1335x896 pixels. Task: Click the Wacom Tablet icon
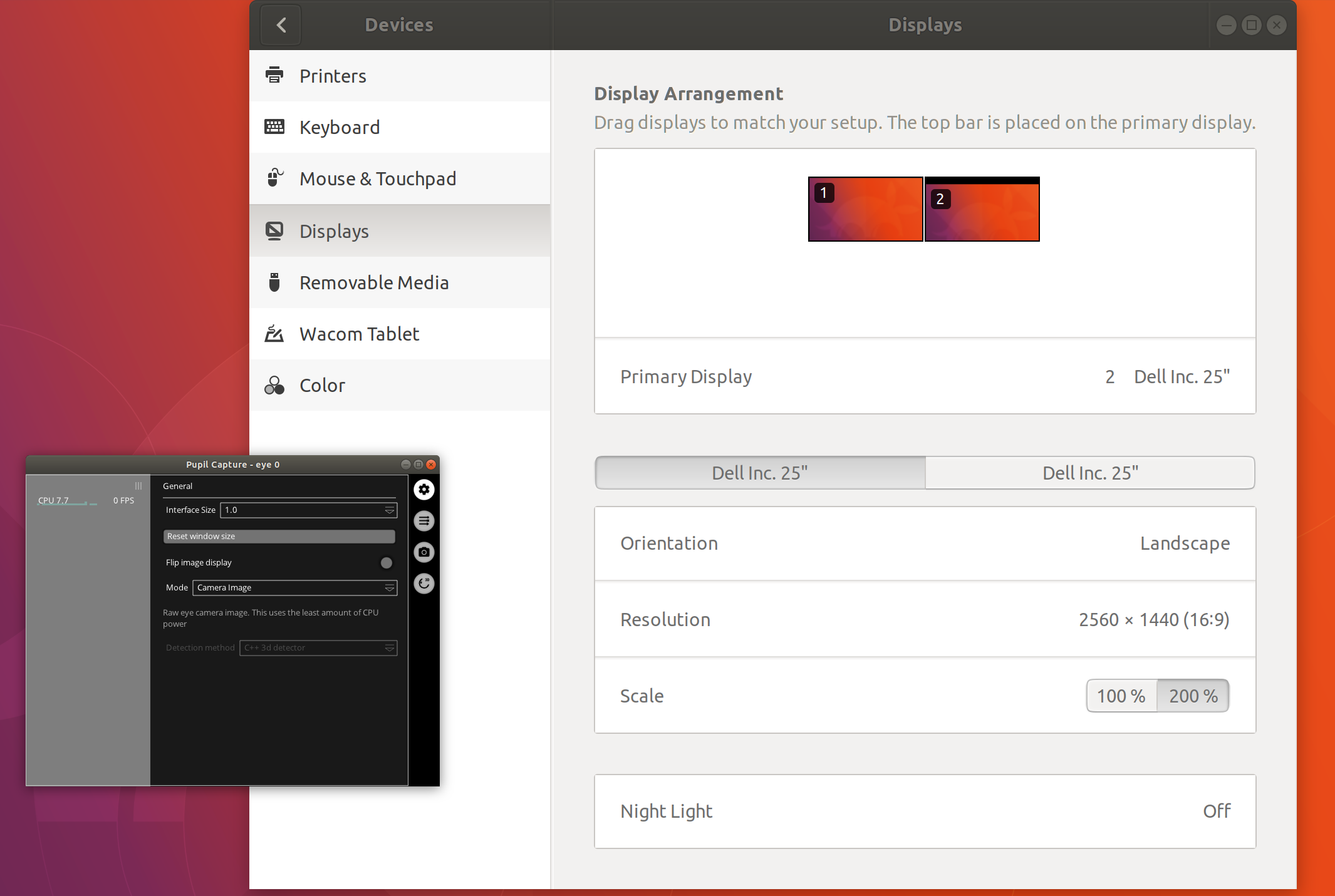[274, 333]
